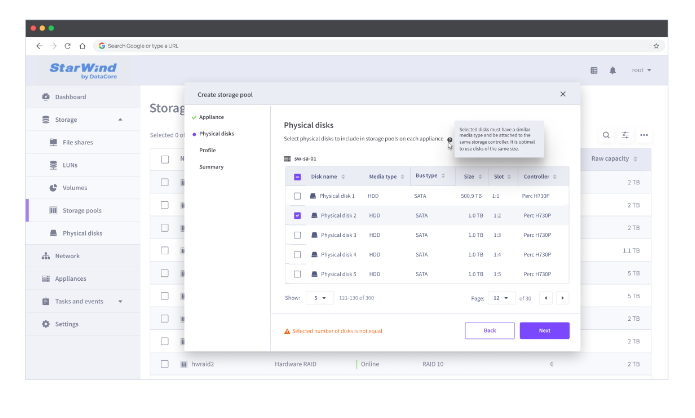Expand Tasks and events chevron
Screen dimensions: 695x418
click(120, 301)
